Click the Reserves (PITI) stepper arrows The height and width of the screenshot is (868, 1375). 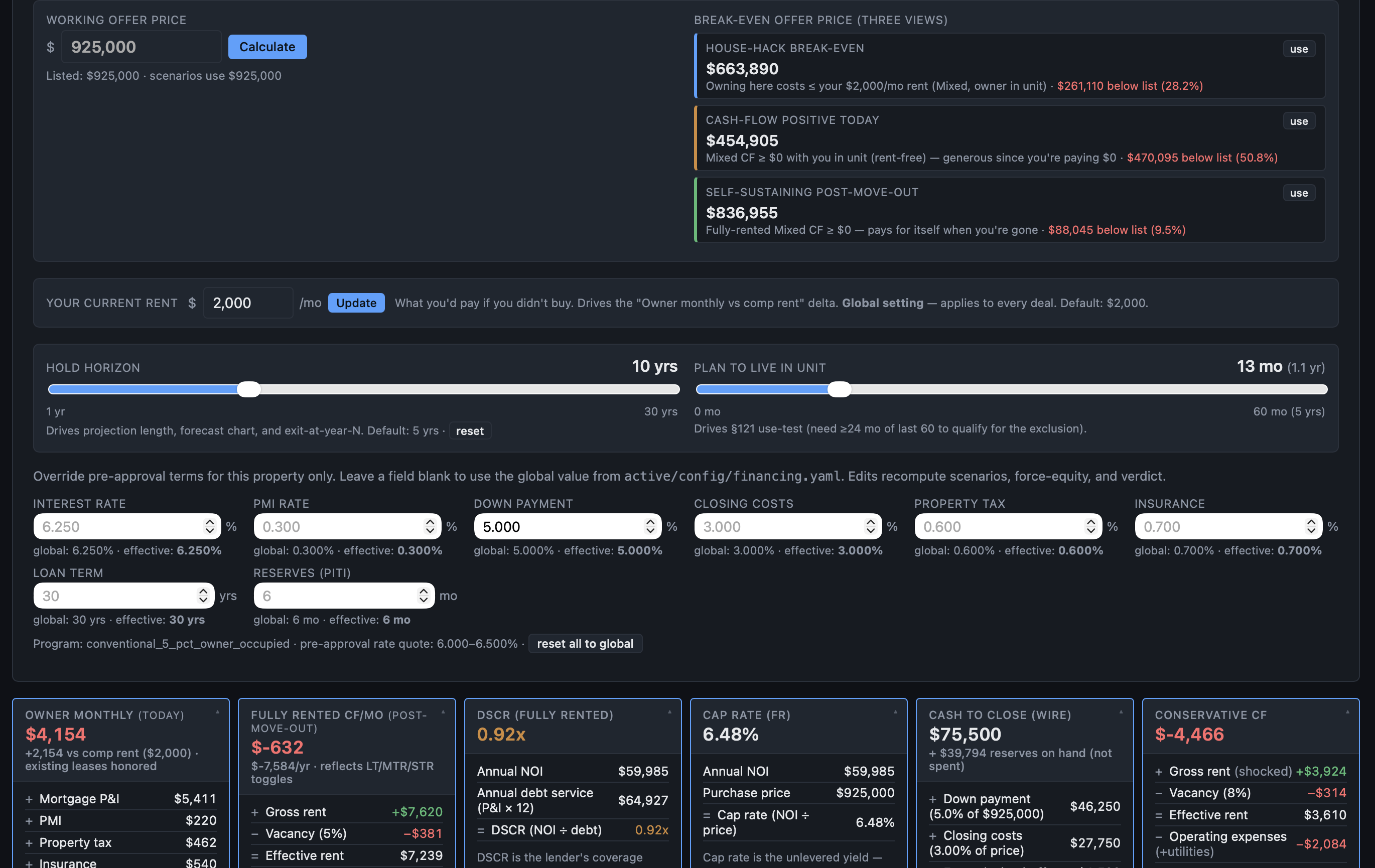click(423, 596)
